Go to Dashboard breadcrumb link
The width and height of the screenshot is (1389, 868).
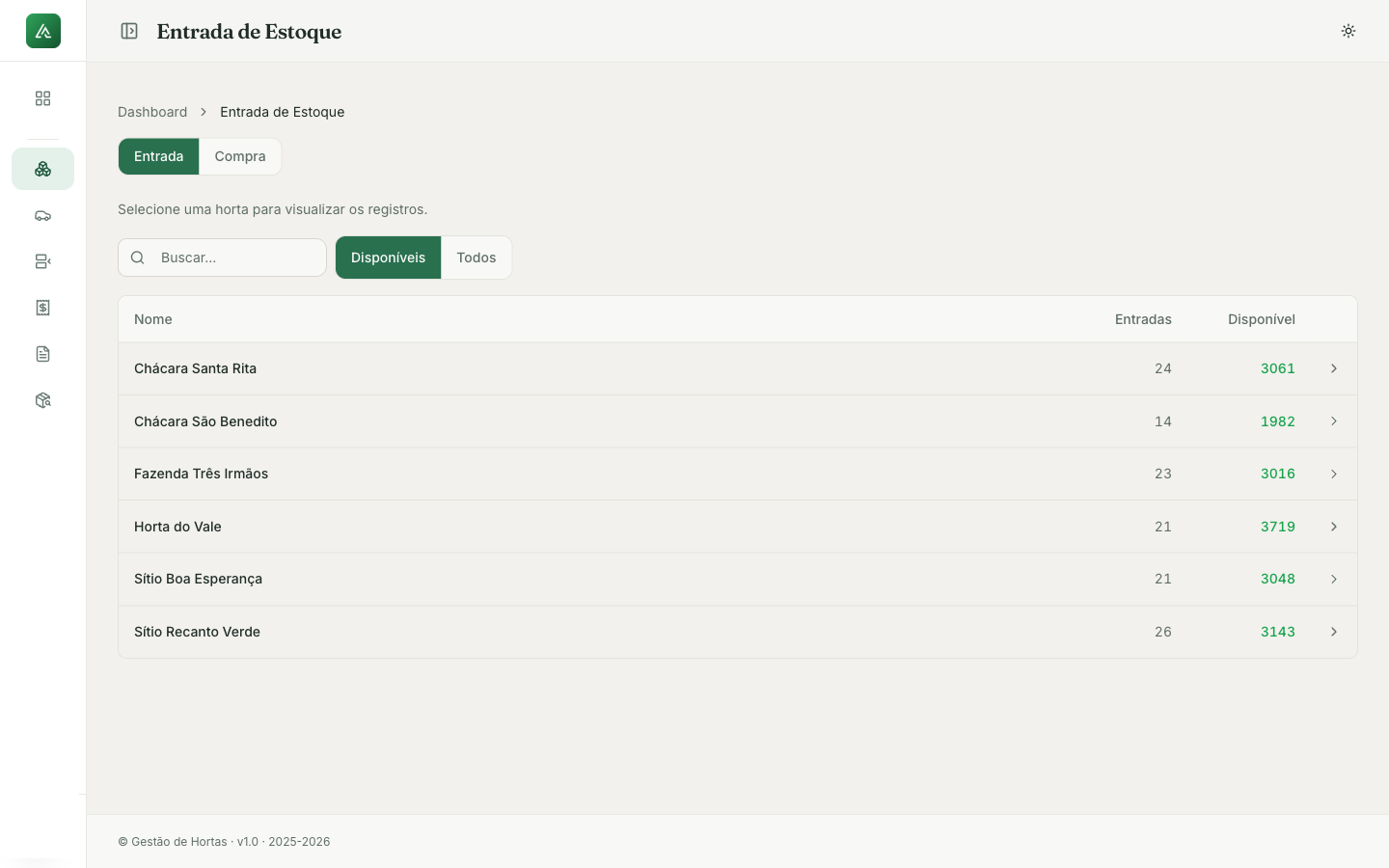click(x=152, y=112)
